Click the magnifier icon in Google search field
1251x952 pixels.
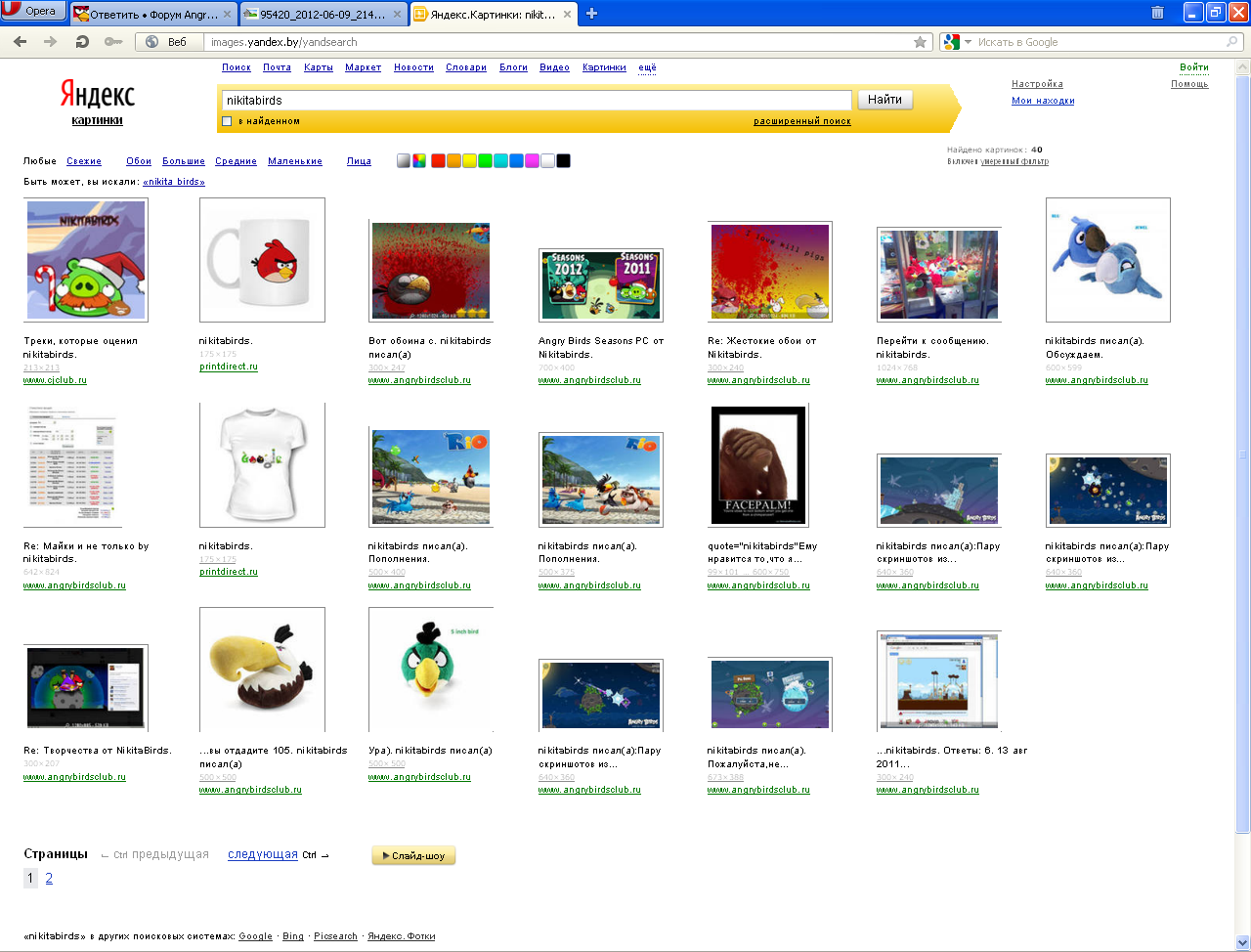pos(1232,42)
